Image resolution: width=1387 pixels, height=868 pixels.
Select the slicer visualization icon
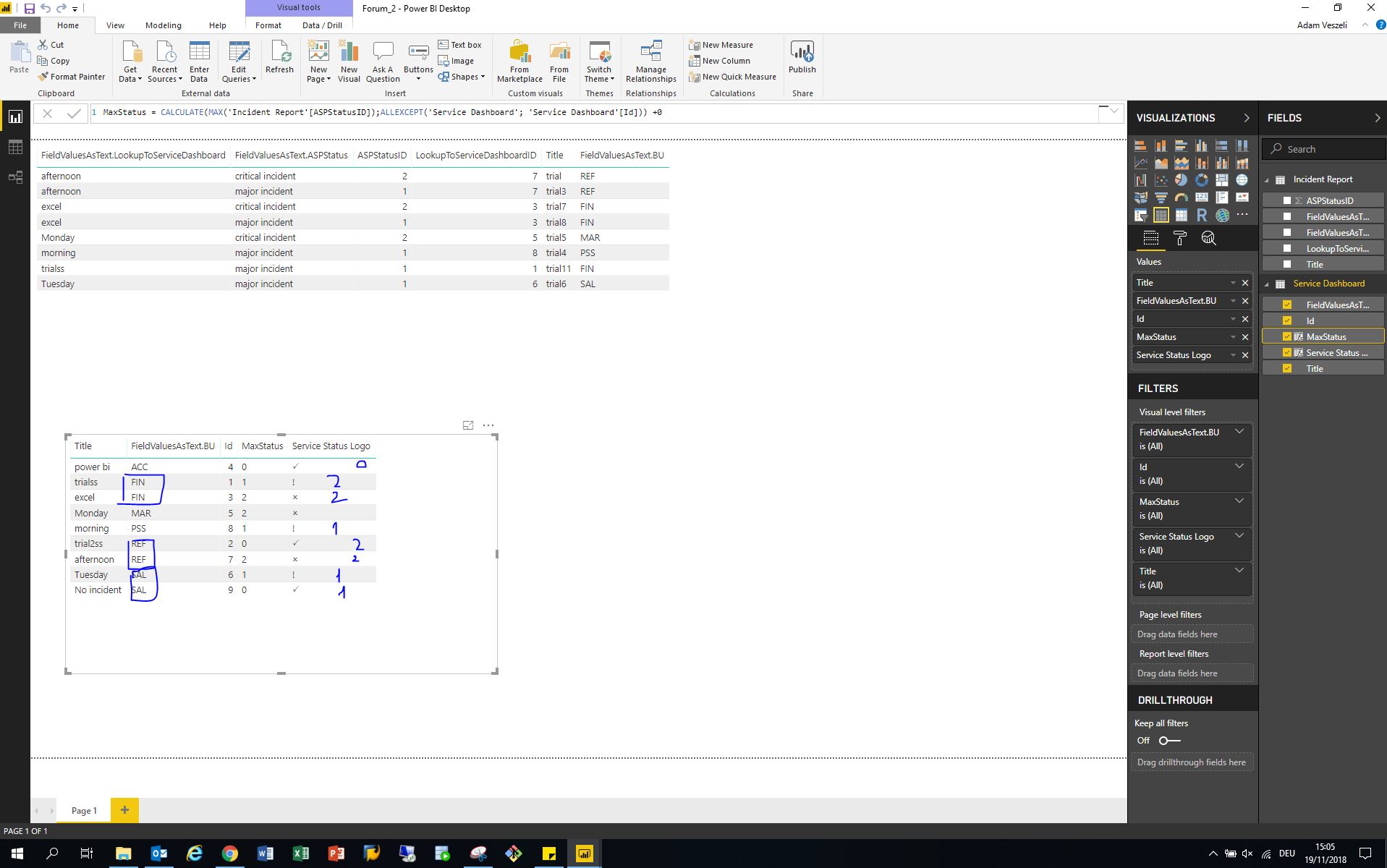[x=1140, y=215]
